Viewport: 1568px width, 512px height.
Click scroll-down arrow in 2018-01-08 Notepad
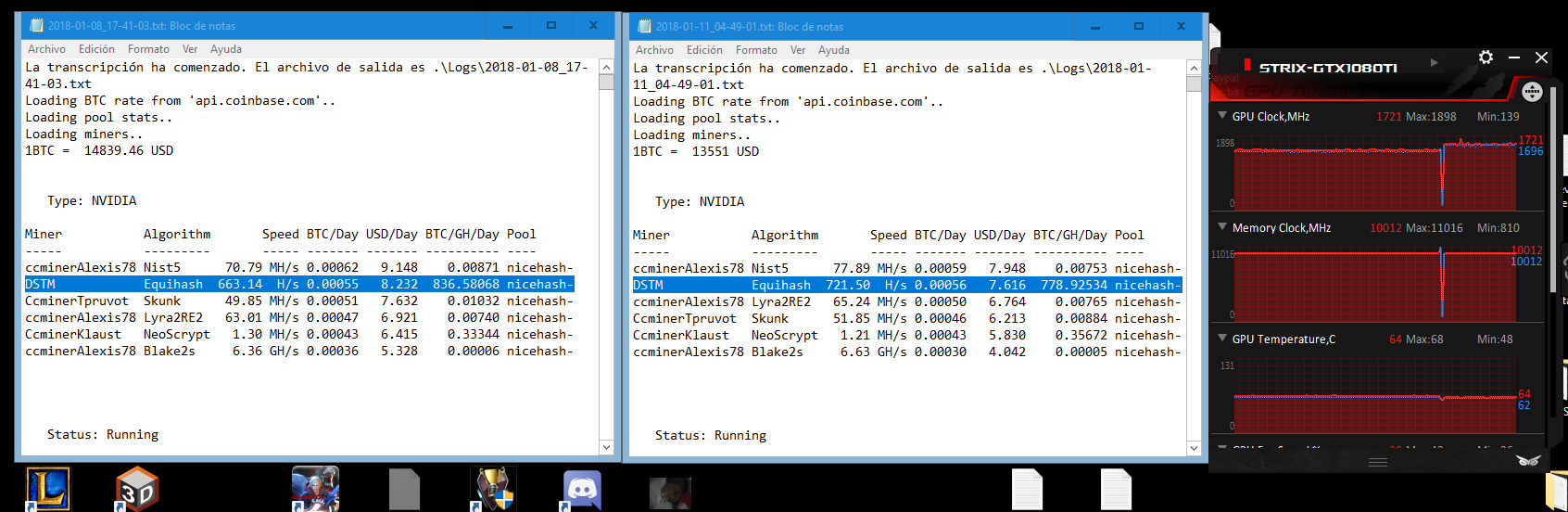pos(606,447)
